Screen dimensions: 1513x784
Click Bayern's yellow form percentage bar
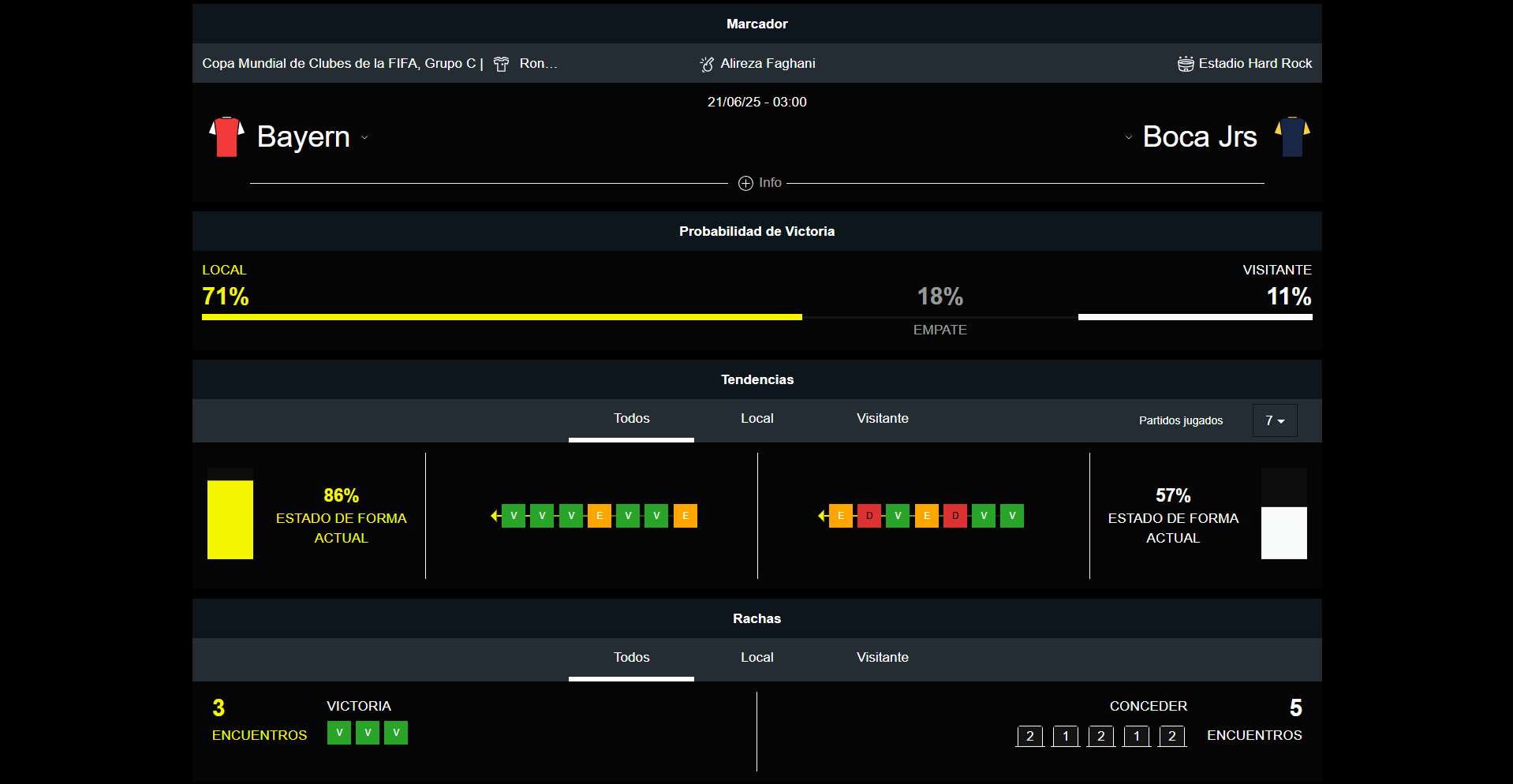pyautogui.click(x=230, y=519)
